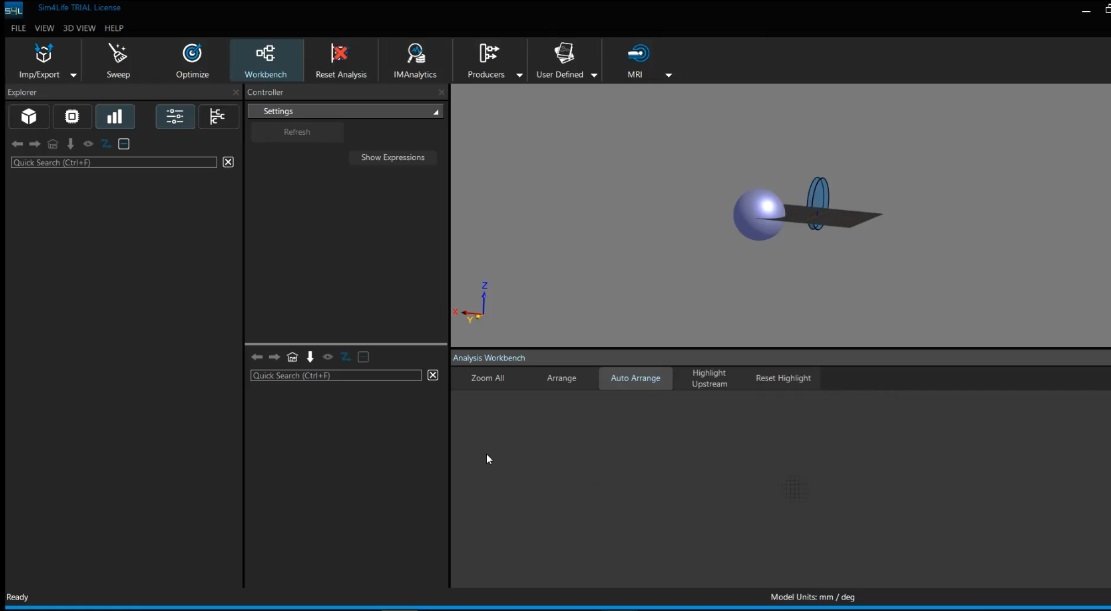Image resolution: width=1111 pixels, height=611 pixels.
Task: Open the simulation chip view in Explorer
Action: [72, 117]
